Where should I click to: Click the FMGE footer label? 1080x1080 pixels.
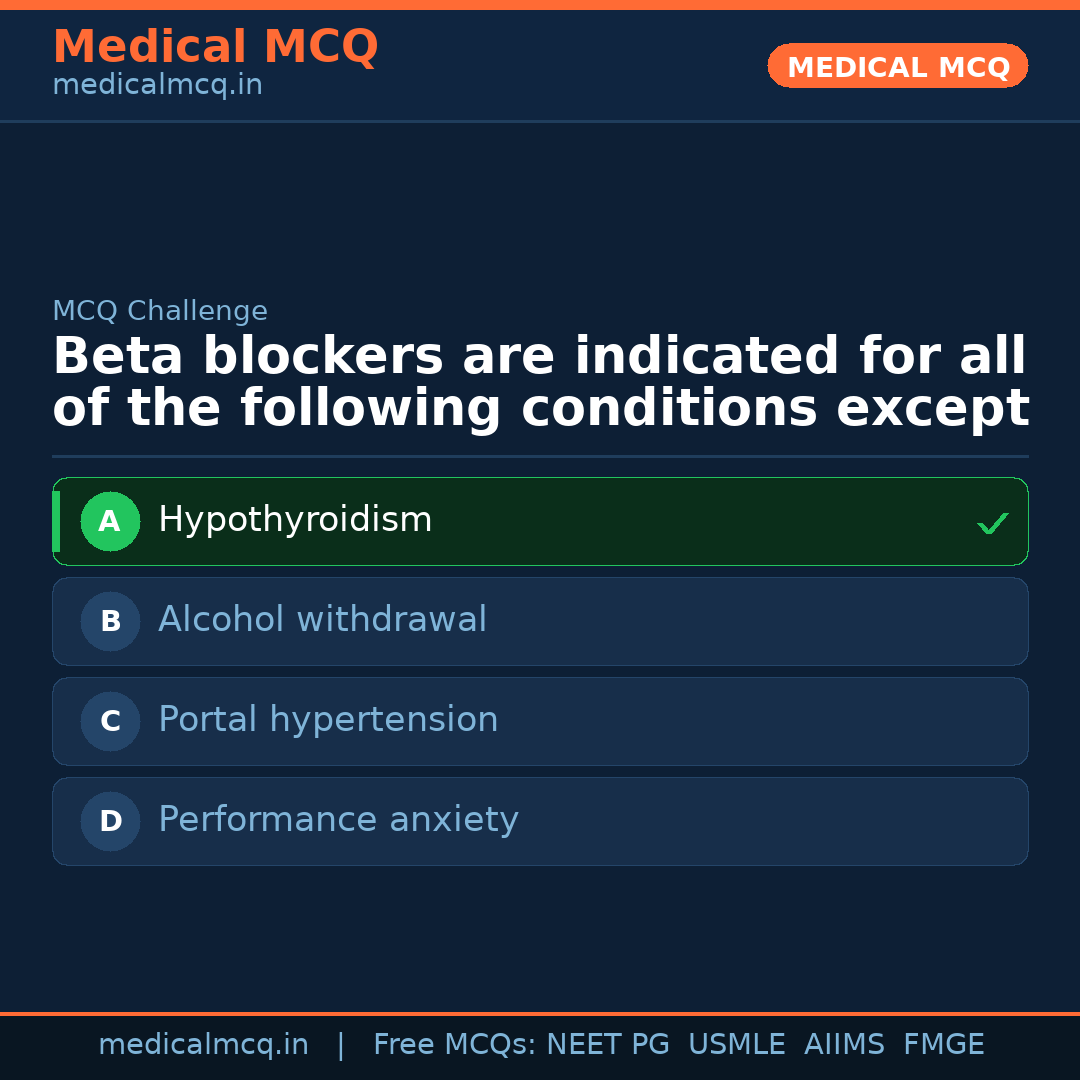[943, 1045]
